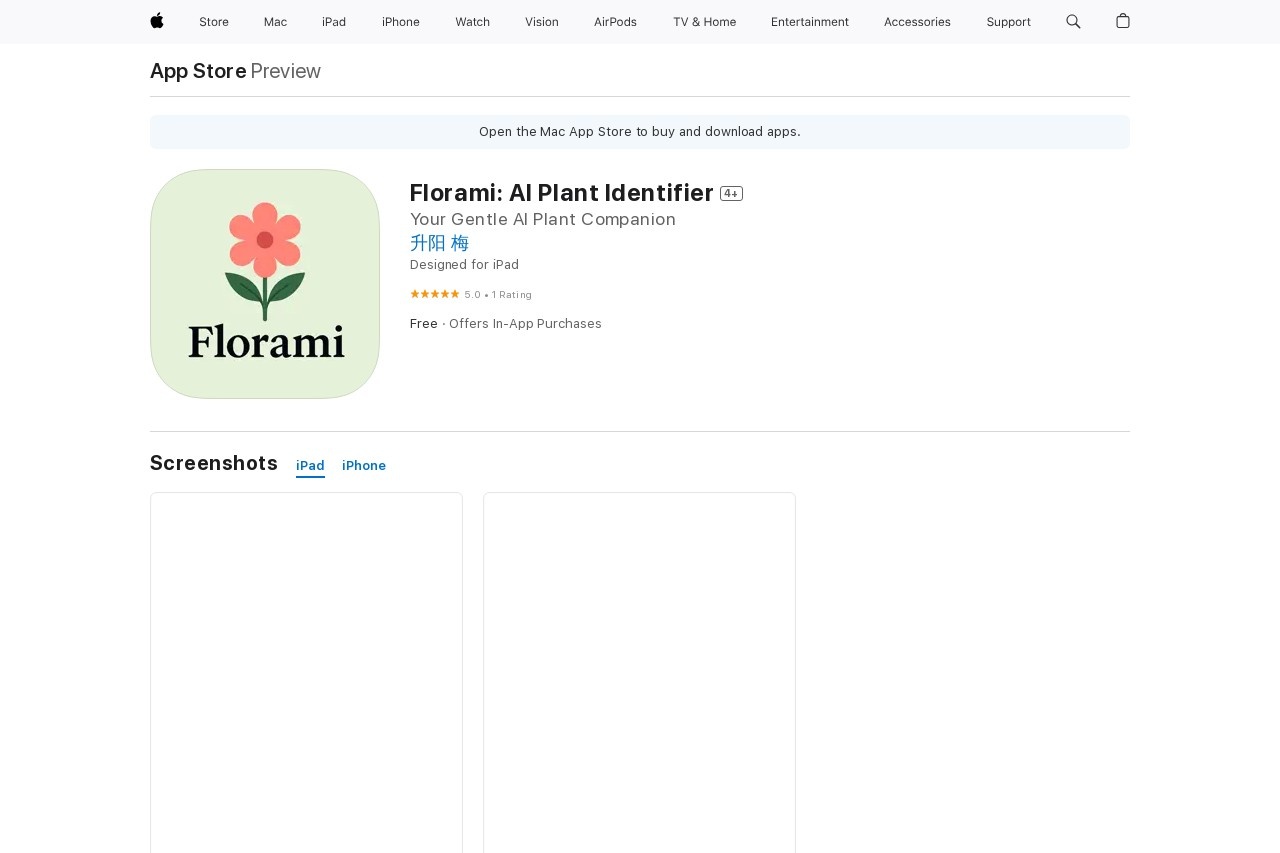Viewport: 1280px width, 853px height.
Task: Open the Entertainment menu item
Action: click(810, 22)
